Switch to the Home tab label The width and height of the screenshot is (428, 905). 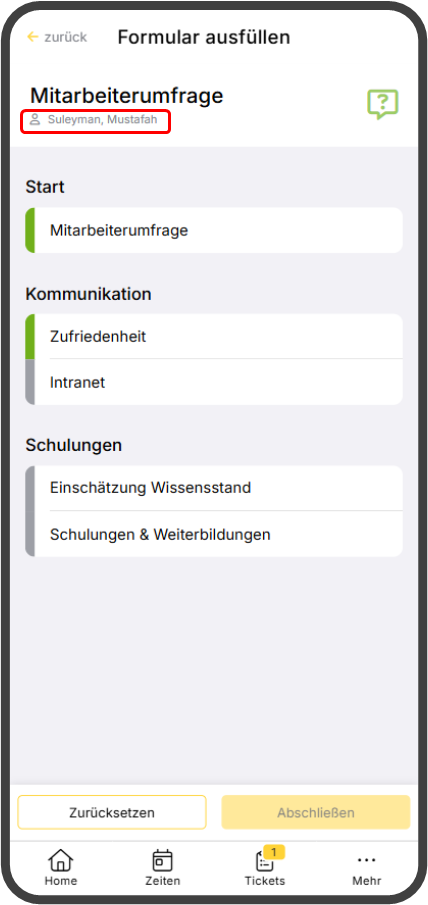point(61,881)
